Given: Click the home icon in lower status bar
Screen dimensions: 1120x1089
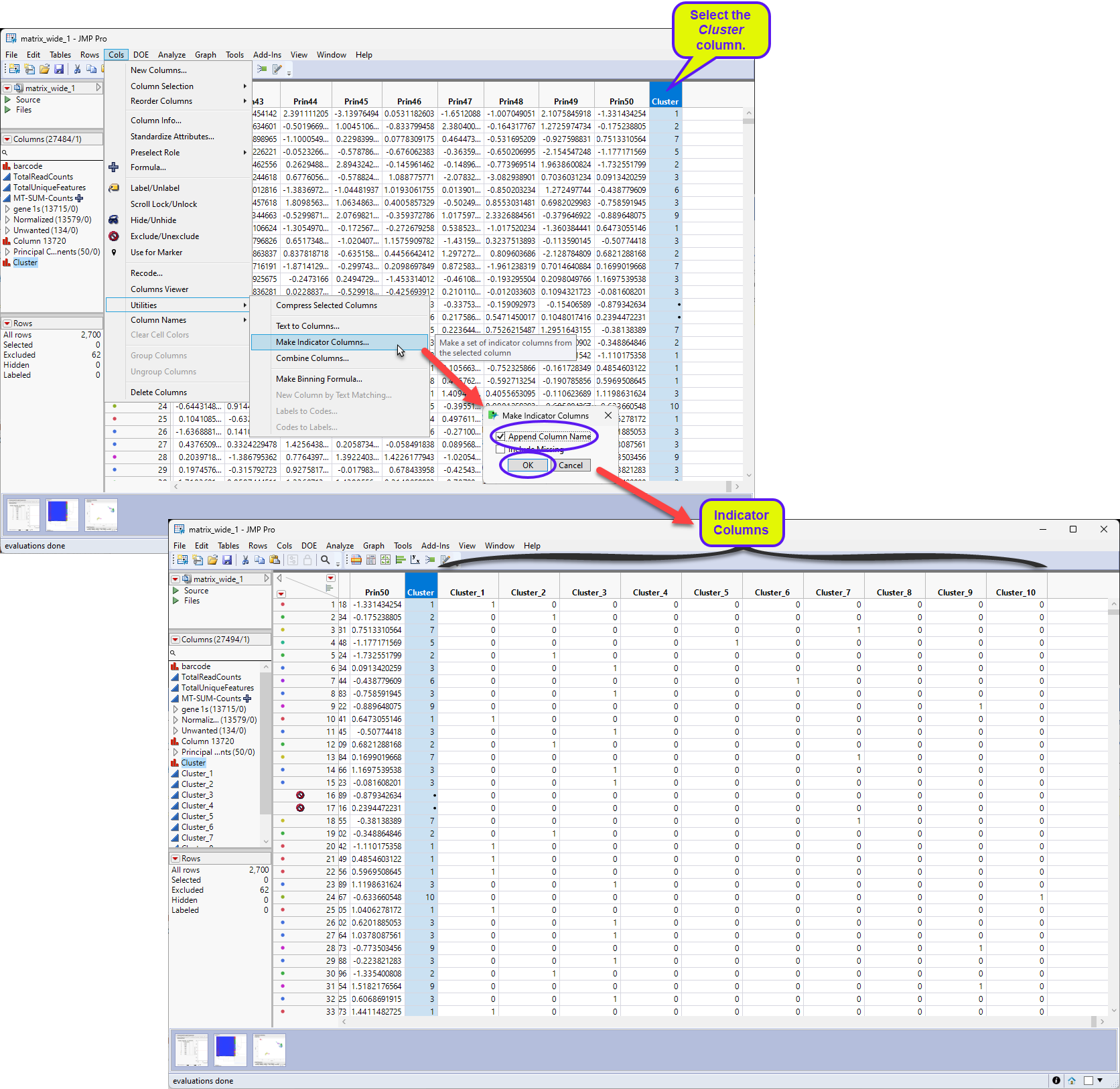Looking at the screenshot, I should point(1072,1080).
